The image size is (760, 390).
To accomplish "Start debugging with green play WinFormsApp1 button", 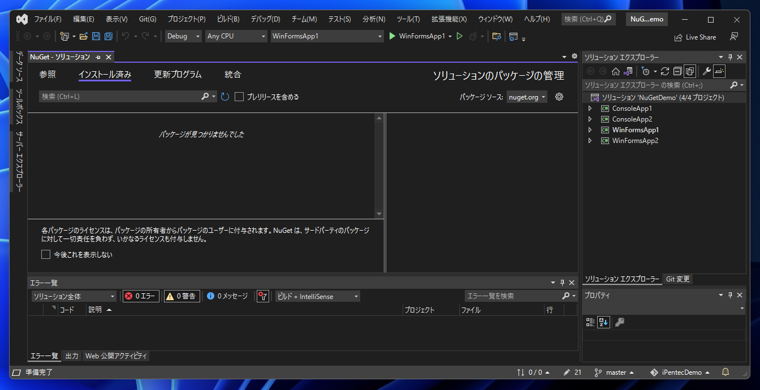I will click(x=417, y=36).
